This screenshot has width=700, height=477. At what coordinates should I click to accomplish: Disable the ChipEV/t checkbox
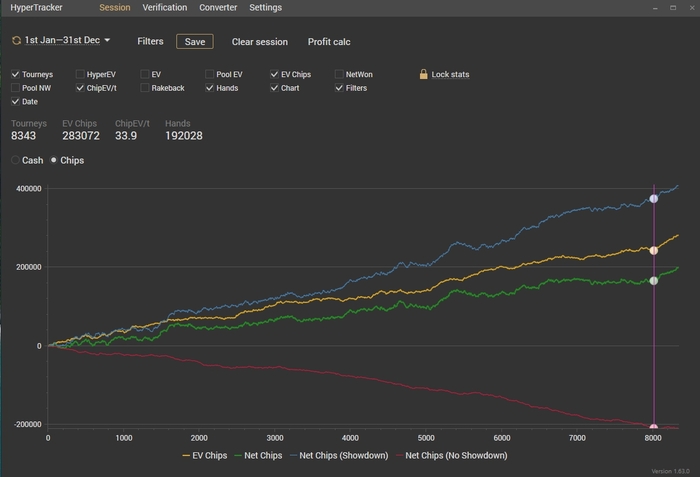(x=80, y=88)
